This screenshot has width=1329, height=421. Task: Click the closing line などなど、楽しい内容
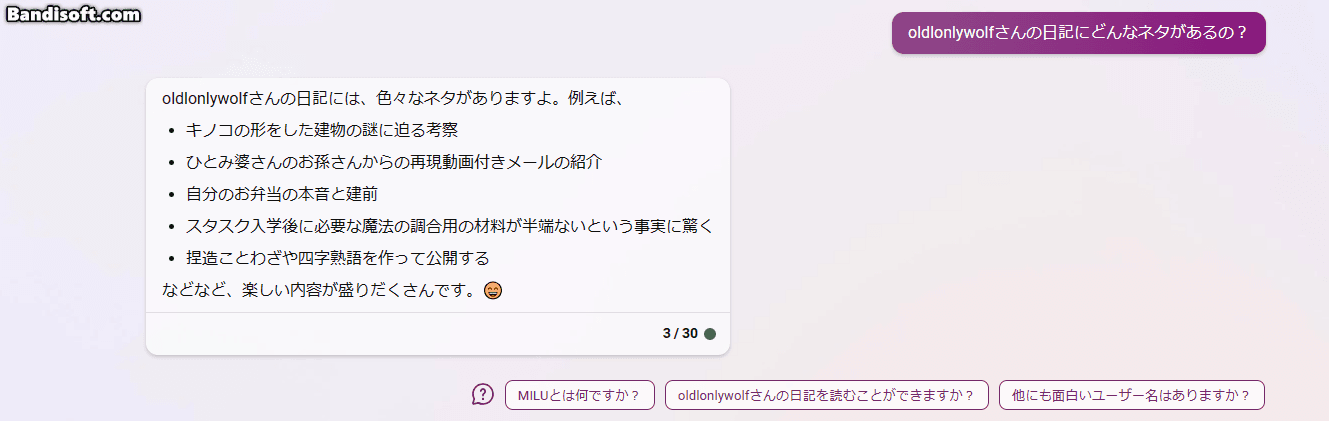tap(320, 291)
